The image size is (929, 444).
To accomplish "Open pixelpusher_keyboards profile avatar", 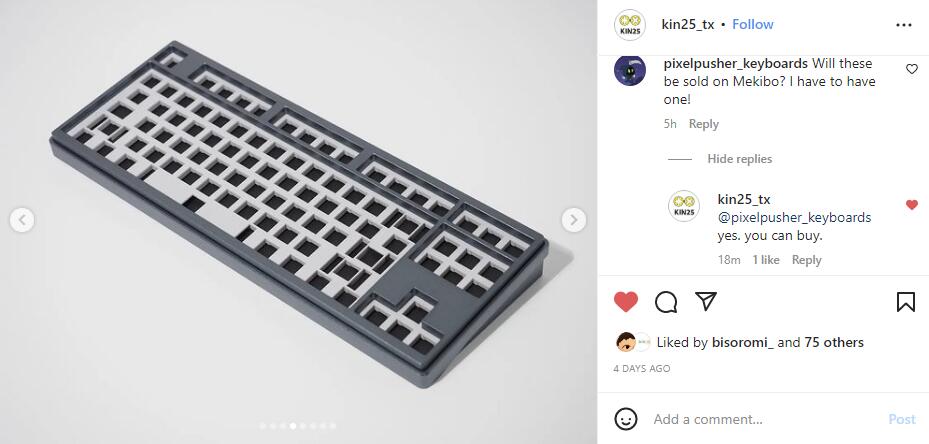I will pyautogui.click(x=630, y=71).
